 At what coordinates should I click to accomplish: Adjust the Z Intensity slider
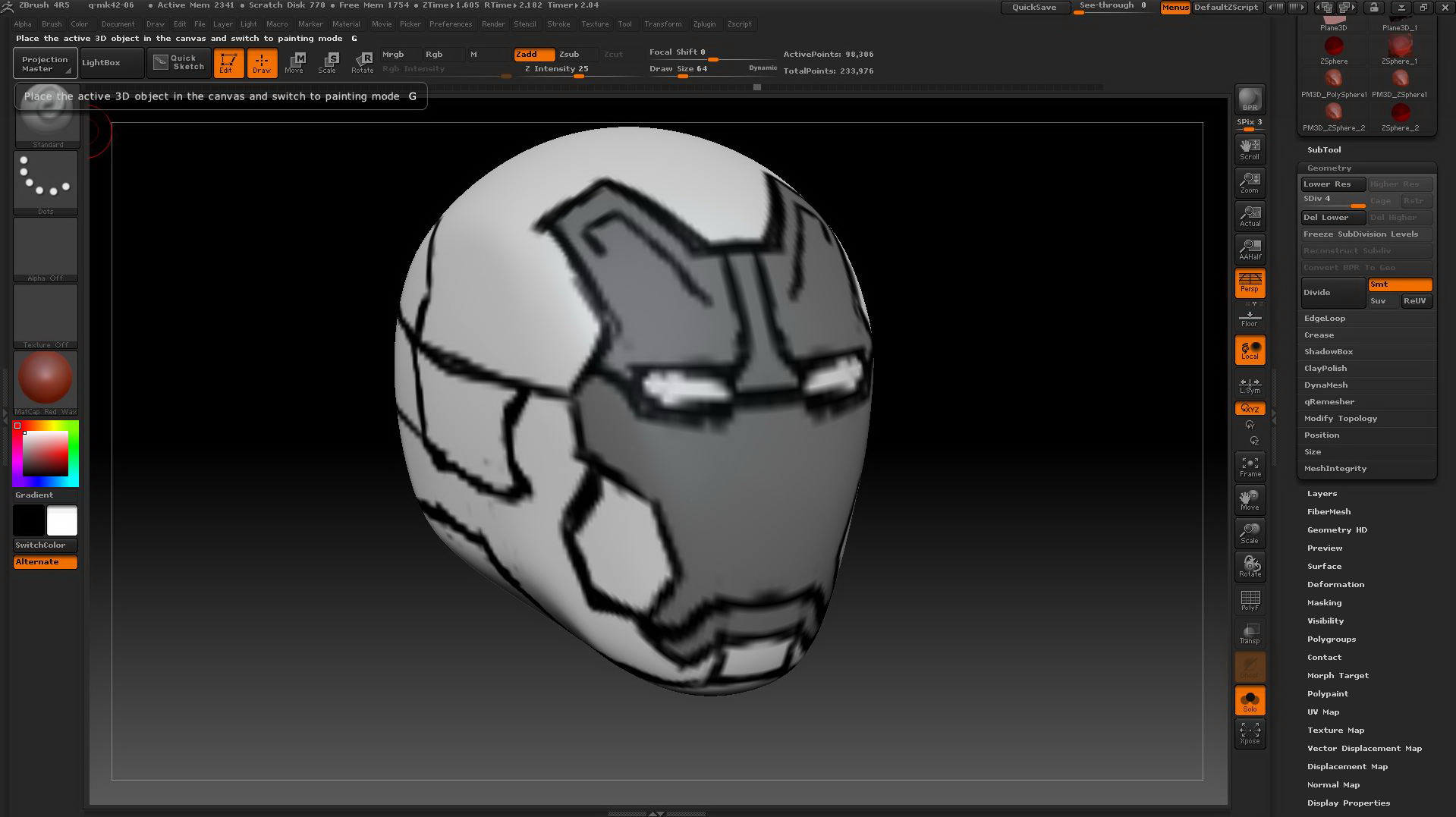[578, 70]
